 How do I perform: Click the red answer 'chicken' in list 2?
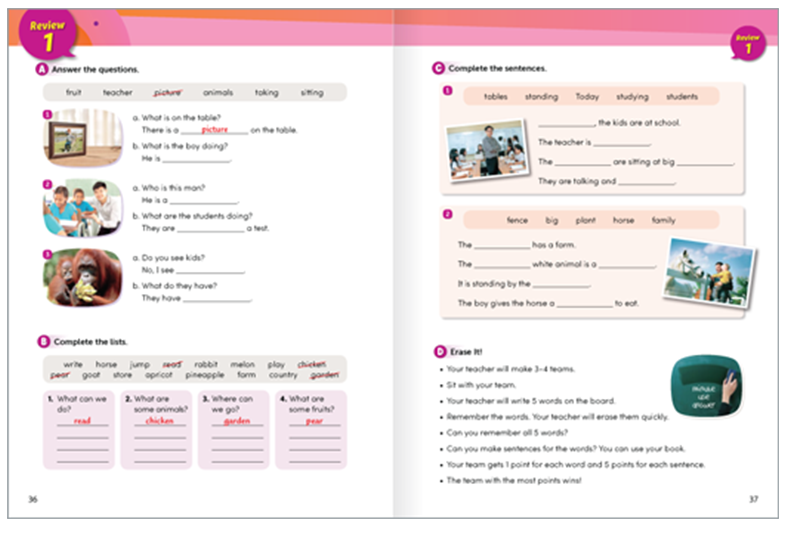pos(159,421)
